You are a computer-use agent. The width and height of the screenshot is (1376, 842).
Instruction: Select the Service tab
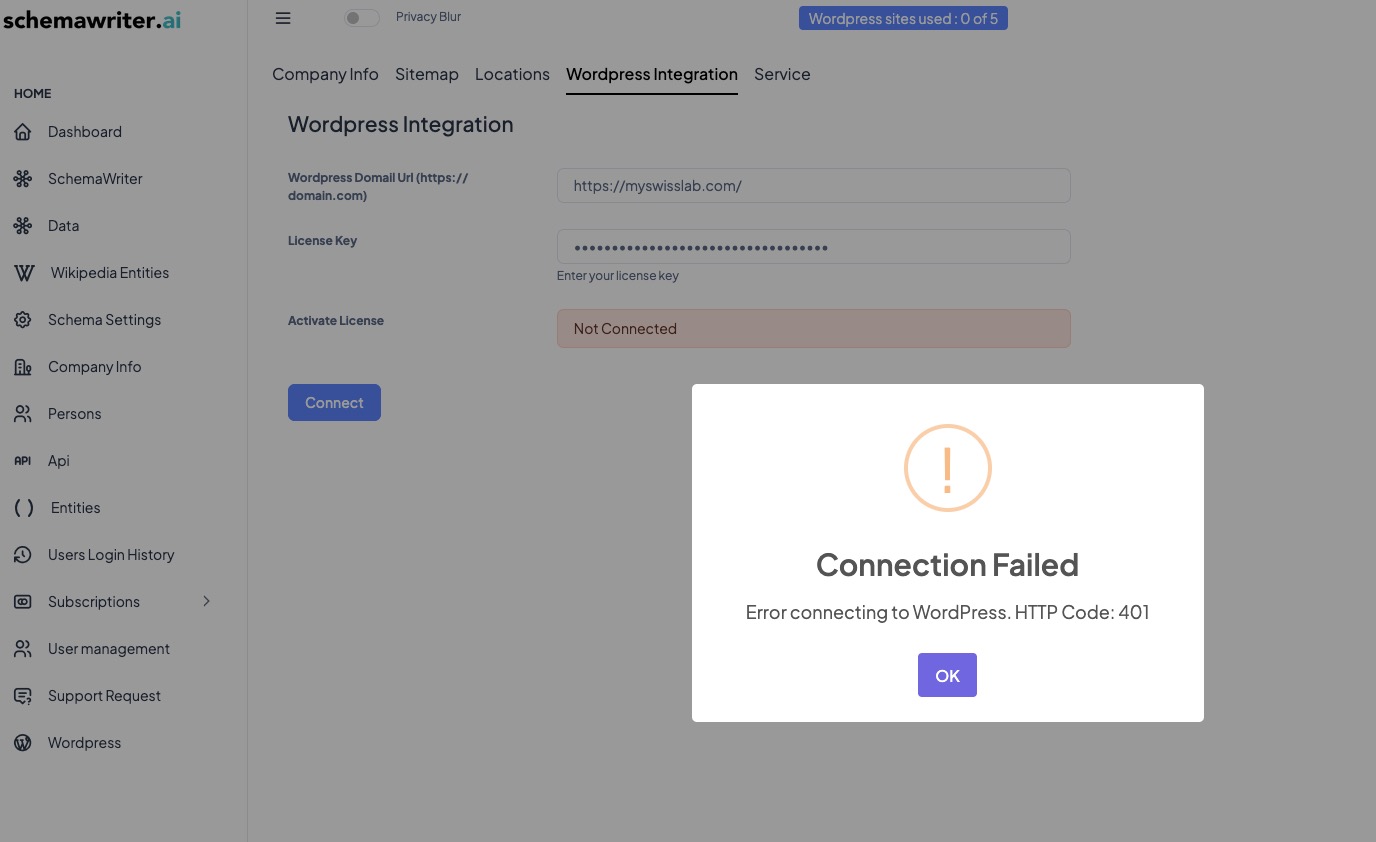pos(782,75)
